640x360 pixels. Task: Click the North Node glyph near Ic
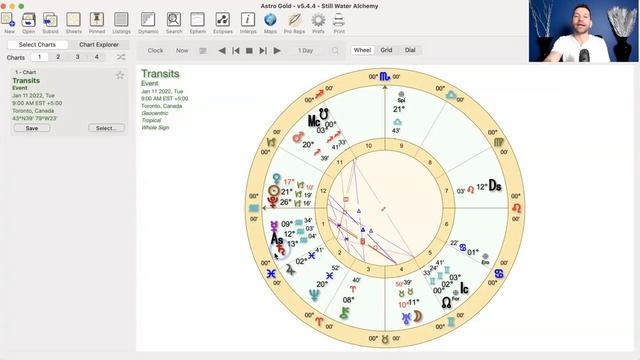(x=447, y=303)
